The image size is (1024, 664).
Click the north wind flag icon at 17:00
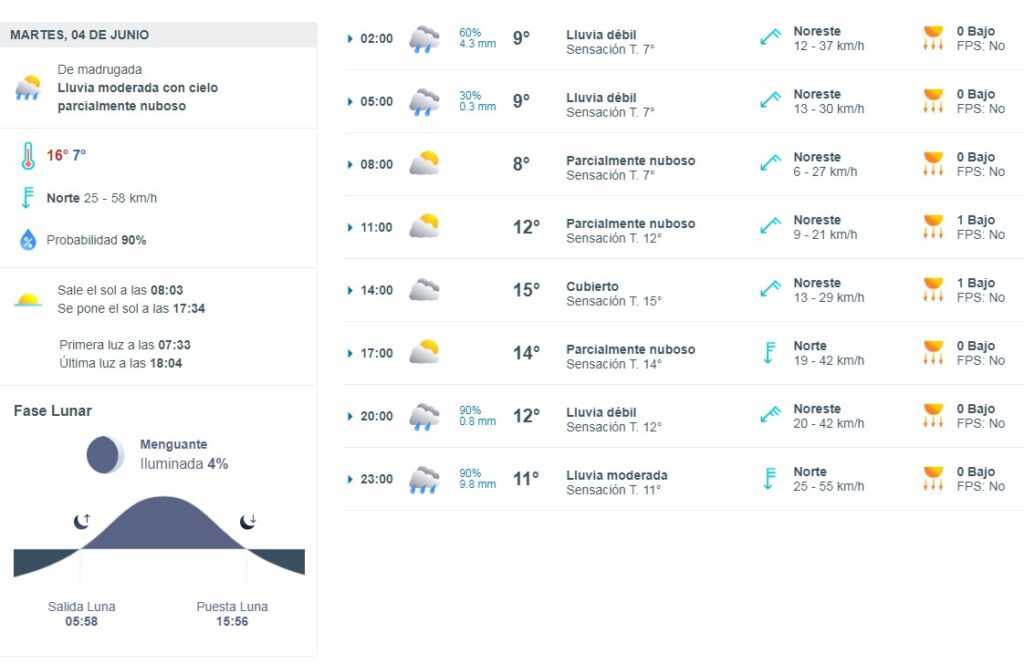click(x=769, y=353)
